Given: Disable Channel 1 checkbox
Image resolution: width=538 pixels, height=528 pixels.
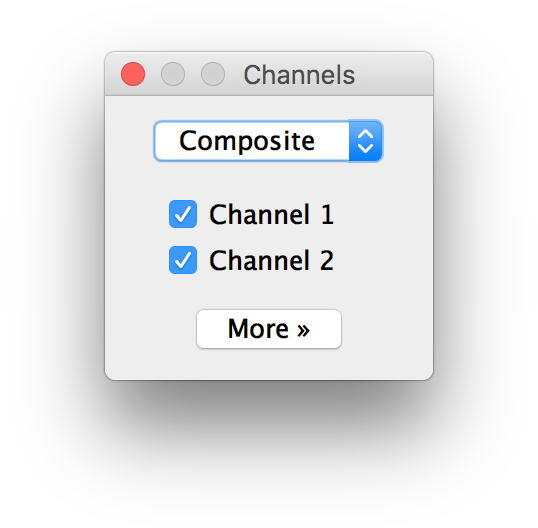Looking at the screenshot, I should pyautogui.click(x=183, y=214).
